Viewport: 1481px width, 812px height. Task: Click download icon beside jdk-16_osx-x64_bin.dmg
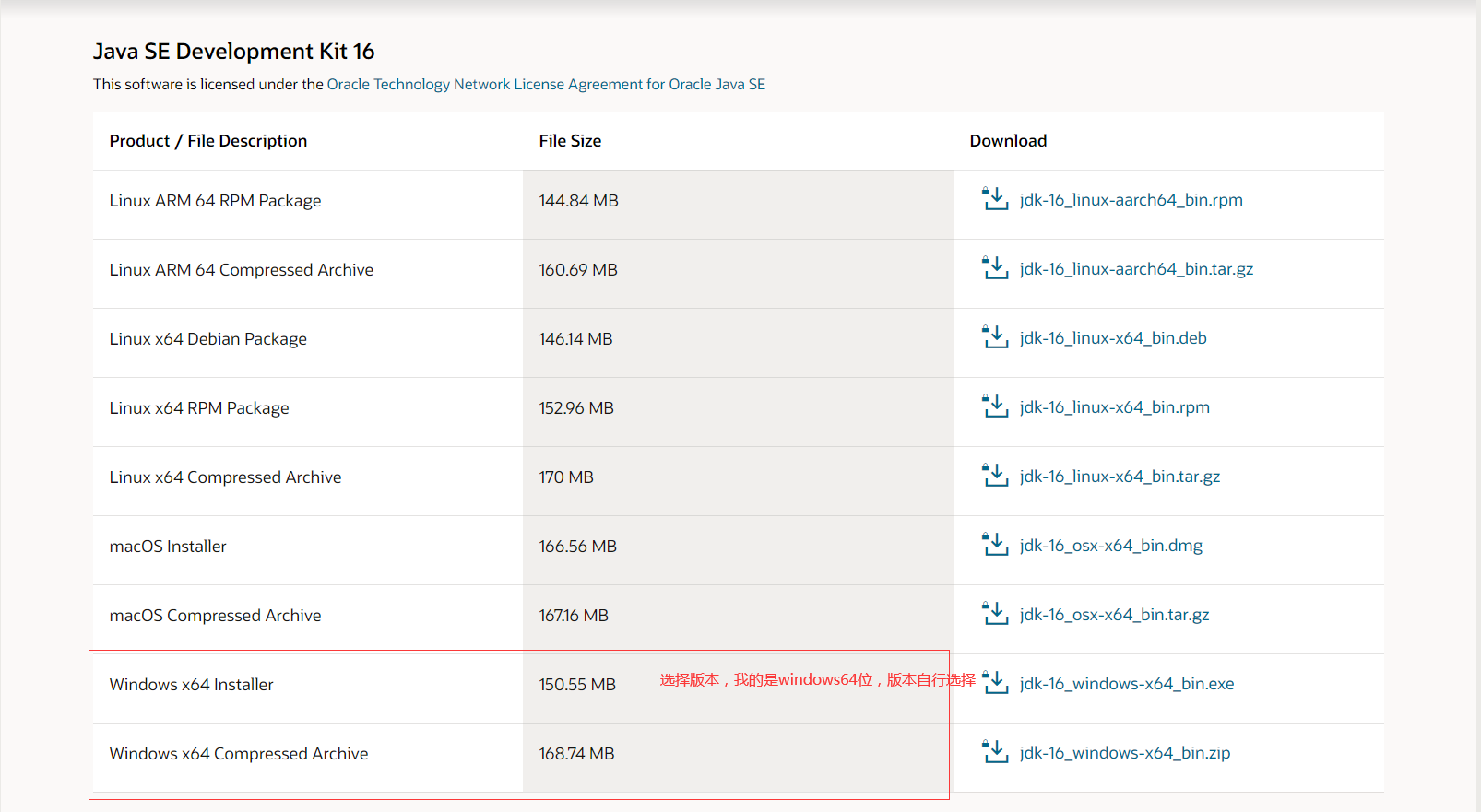995,544
